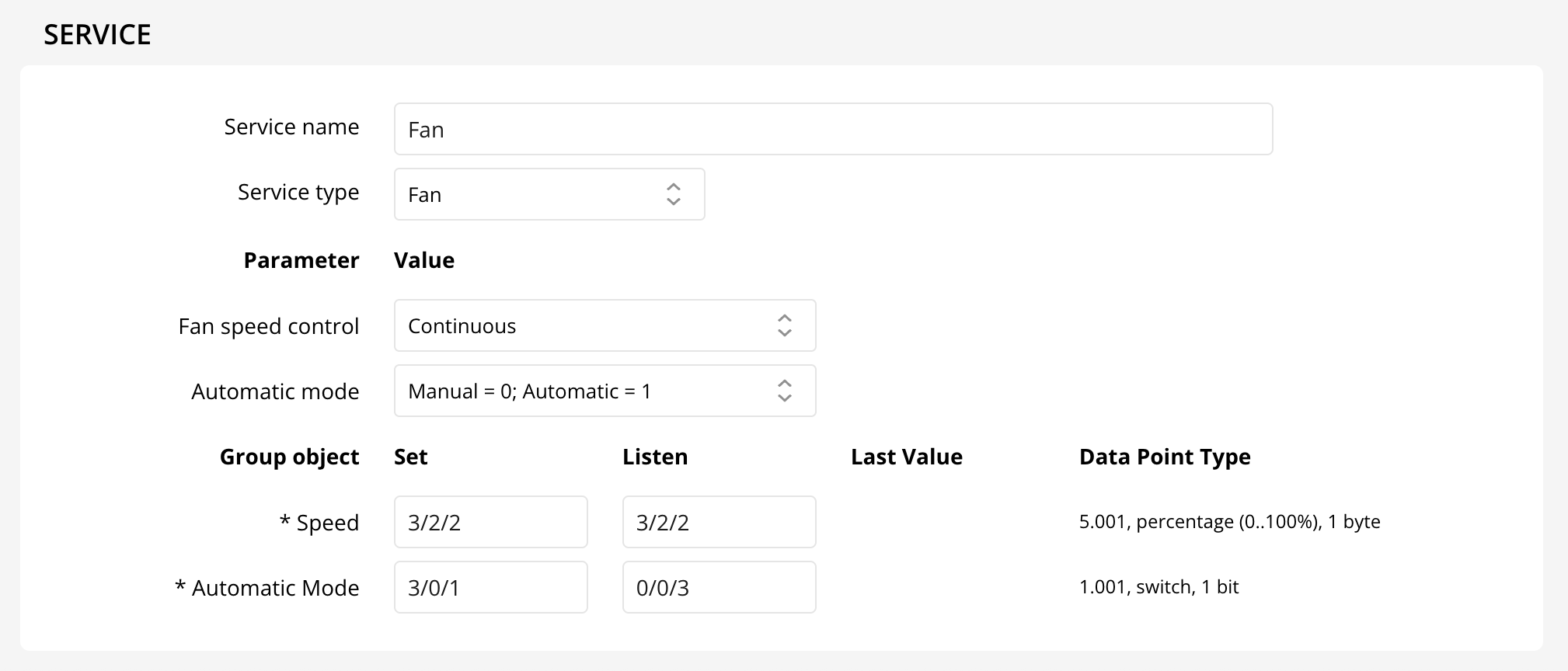Edit Automatic Mode Listen address 0/0/3
The image size is (1568, 671).
719,587
